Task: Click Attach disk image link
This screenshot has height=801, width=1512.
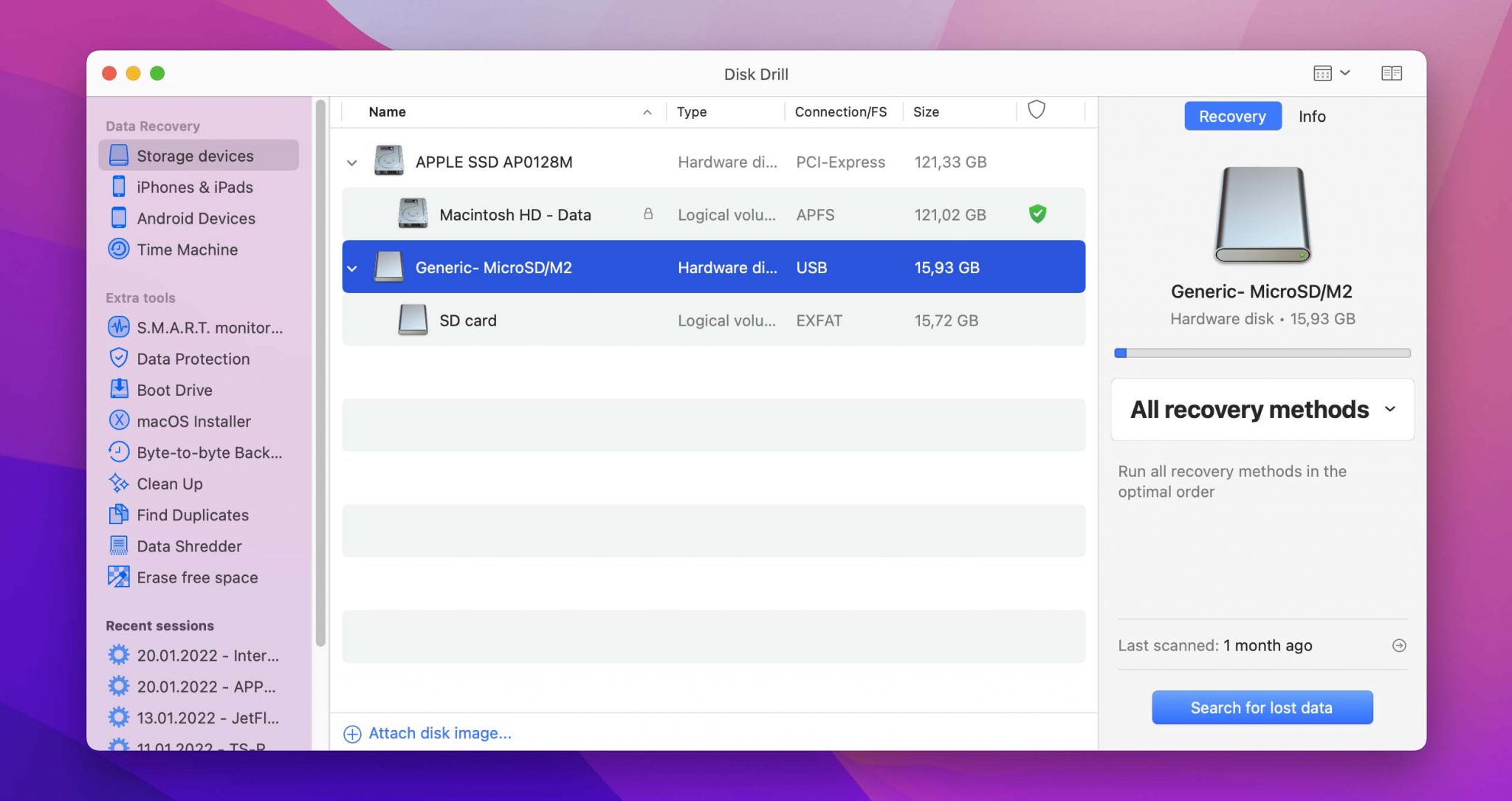Action: point(427,733)
